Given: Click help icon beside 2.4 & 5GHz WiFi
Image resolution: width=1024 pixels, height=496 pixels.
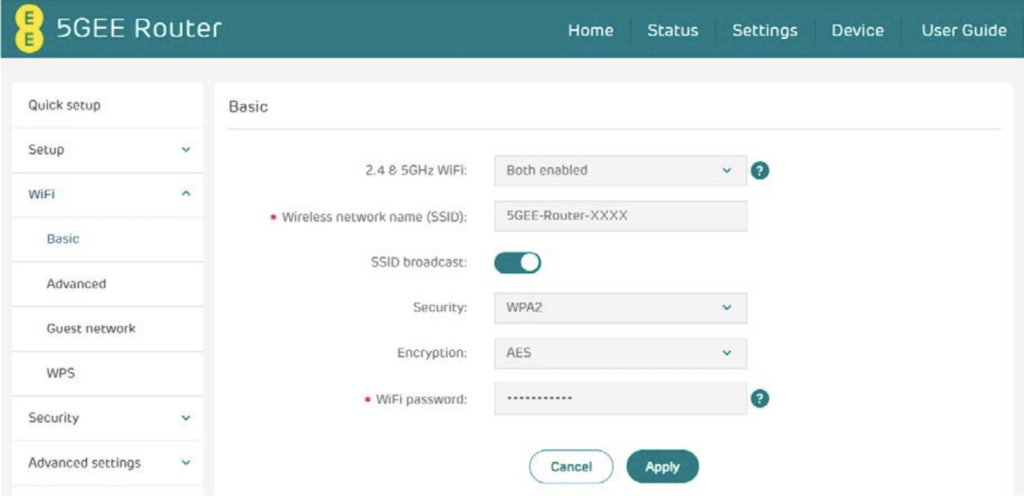Looking at the screenshot, I should tap(760, 171).
